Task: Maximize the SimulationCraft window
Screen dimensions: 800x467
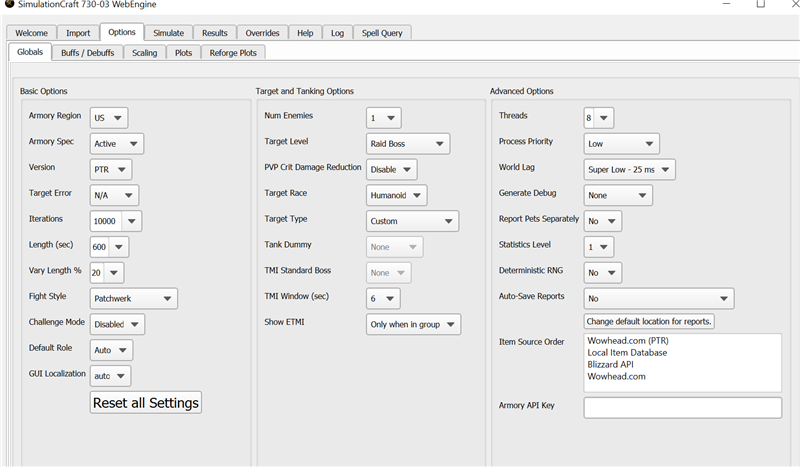Action: (x=760, y=6)
